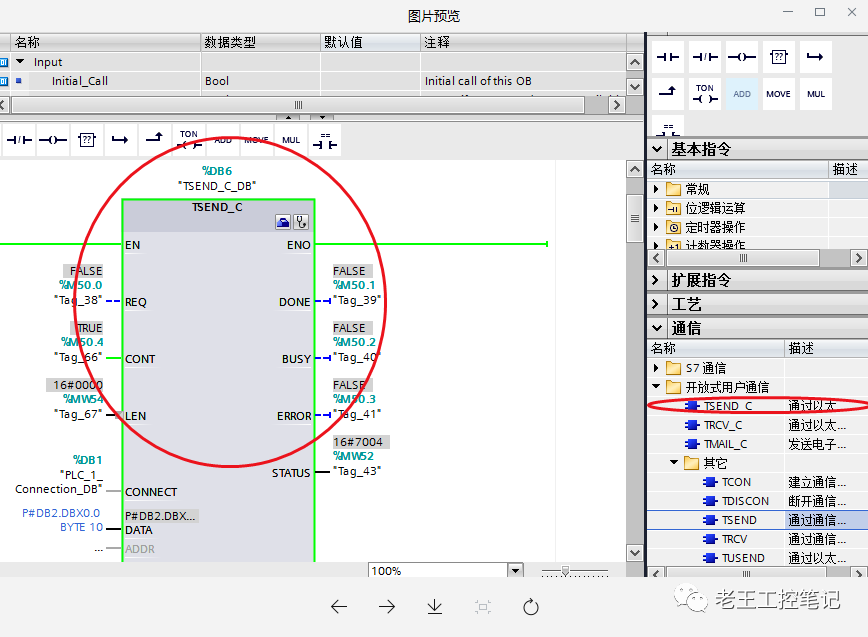Expand the 位逻辑运算 folder
This screenshot has width=868, height=637.
coord(656,208)
